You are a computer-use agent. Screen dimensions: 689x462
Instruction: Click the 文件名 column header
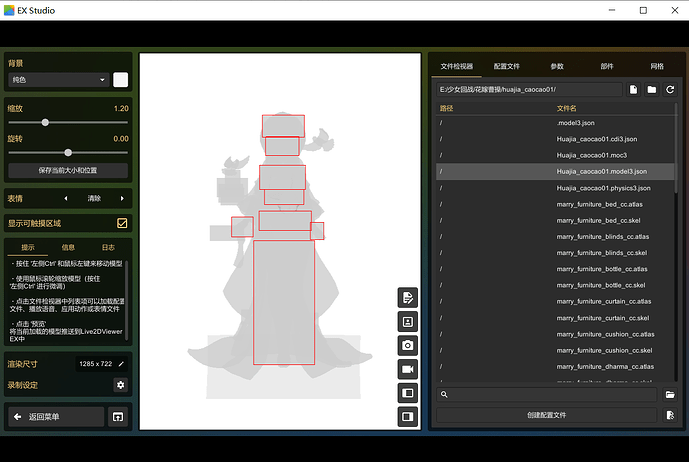coord(566,108)
